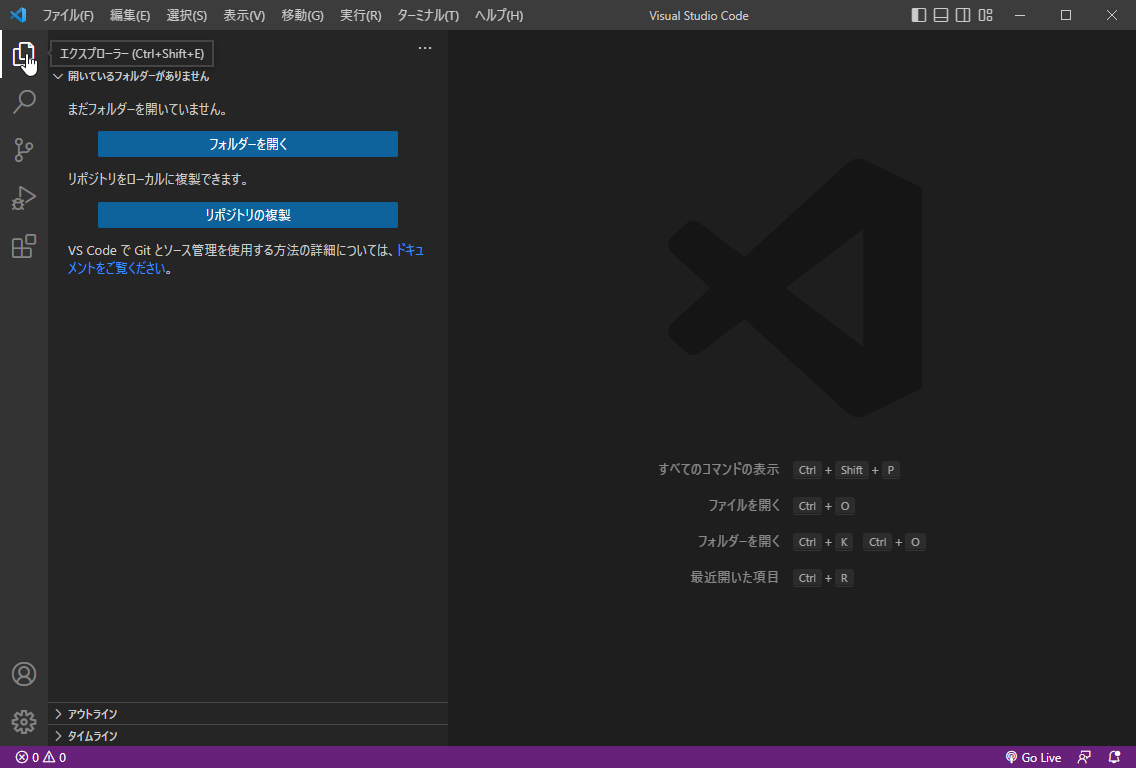Open the Source Control view
This screenshot has height=768, width=1136.
24,150
